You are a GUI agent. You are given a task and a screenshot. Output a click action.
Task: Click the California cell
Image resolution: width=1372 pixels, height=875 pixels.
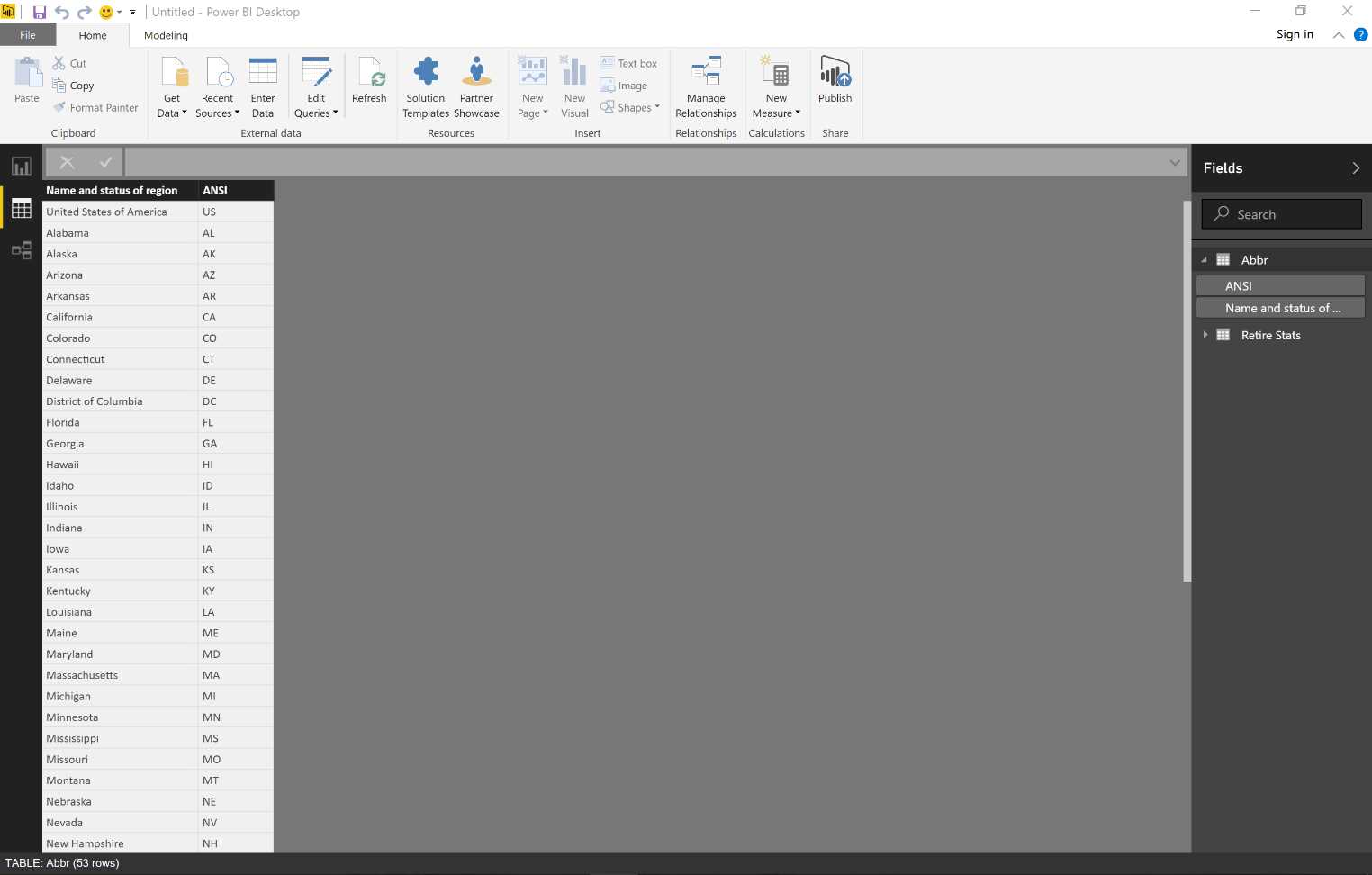pyautogui.click(x=120, y=317)
